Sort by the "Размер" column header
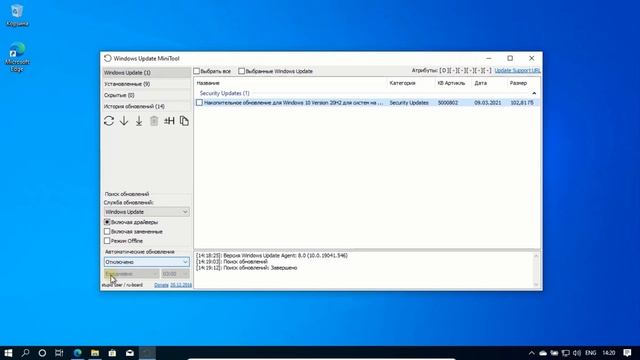 coord(523,83)
